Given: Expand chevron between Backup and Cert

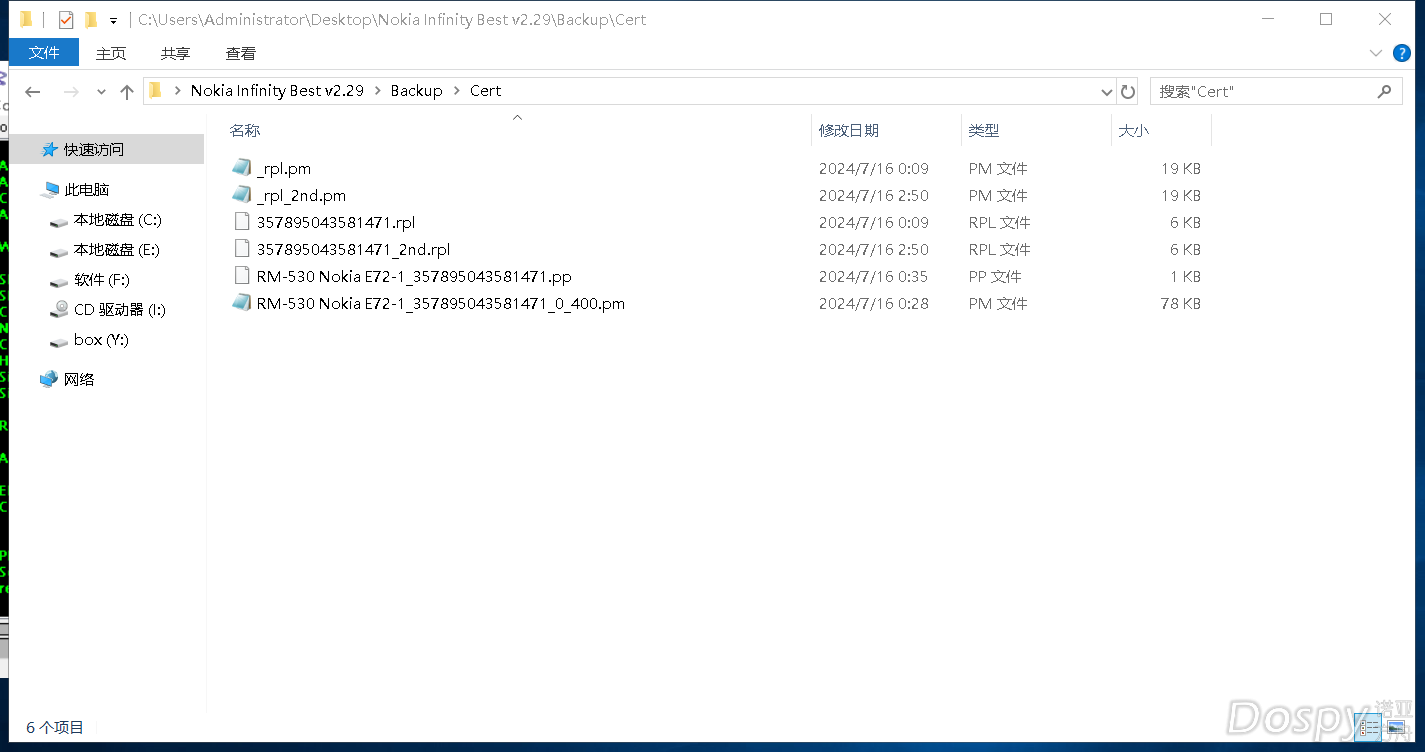Looking at the screenshot, I should (457, 91).
